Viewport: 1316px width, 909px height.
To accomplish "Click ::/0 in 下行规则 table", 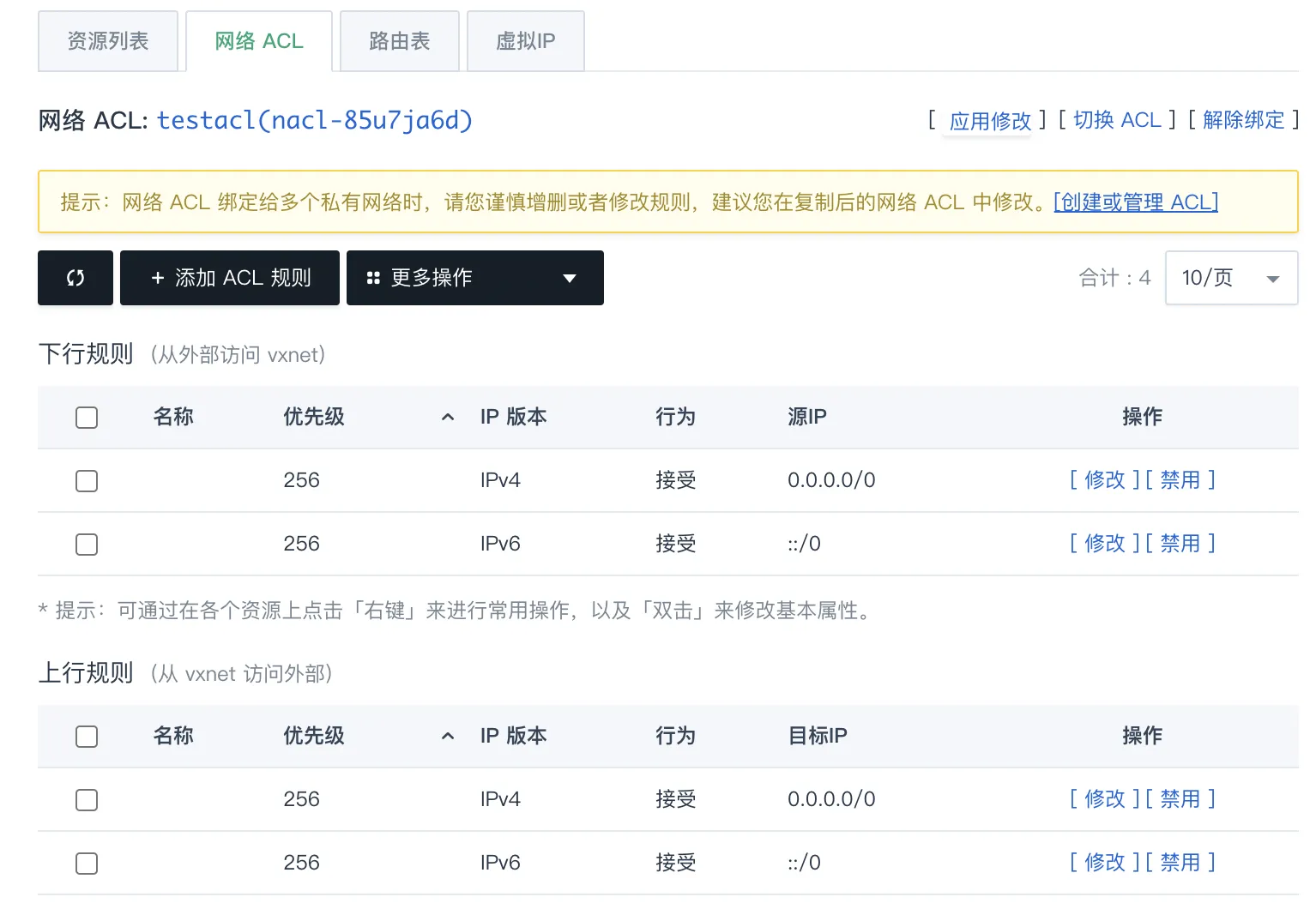I will tap(805, 544).
